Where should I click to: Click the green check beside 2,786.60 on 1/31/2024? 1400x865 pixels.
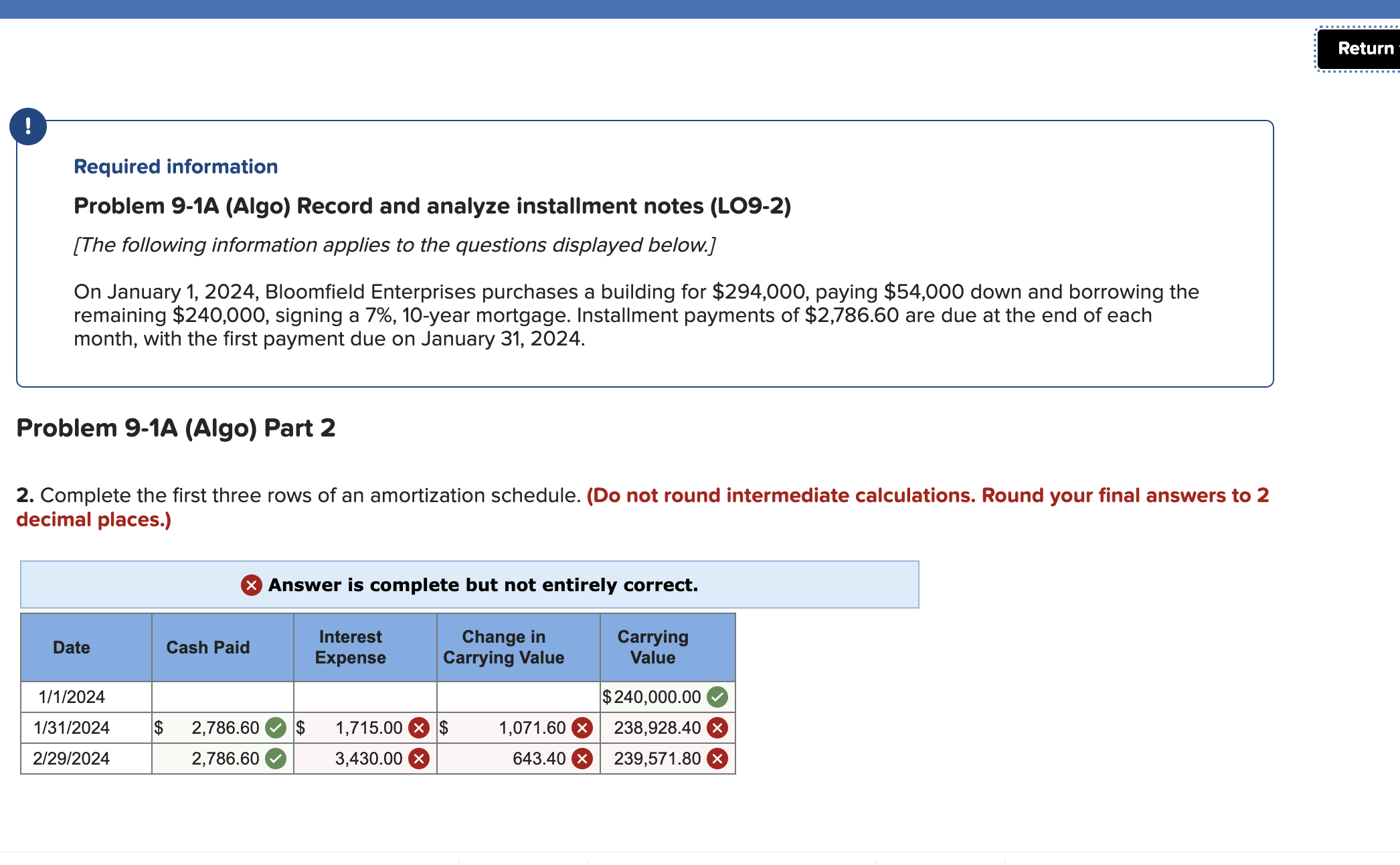tap(275, 728)
